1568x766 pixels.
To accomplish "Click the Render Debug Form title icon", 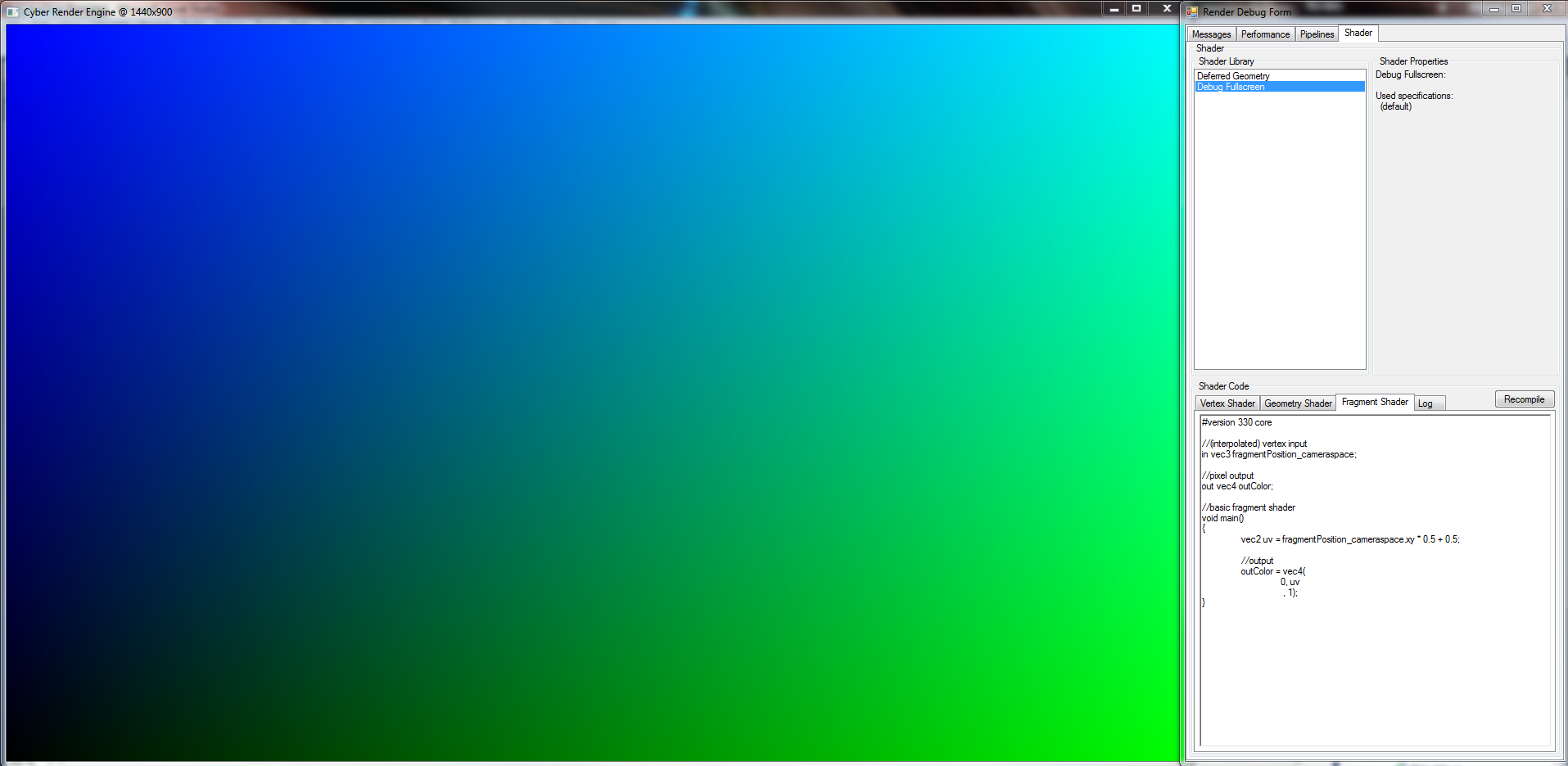I will (1192, 12).
